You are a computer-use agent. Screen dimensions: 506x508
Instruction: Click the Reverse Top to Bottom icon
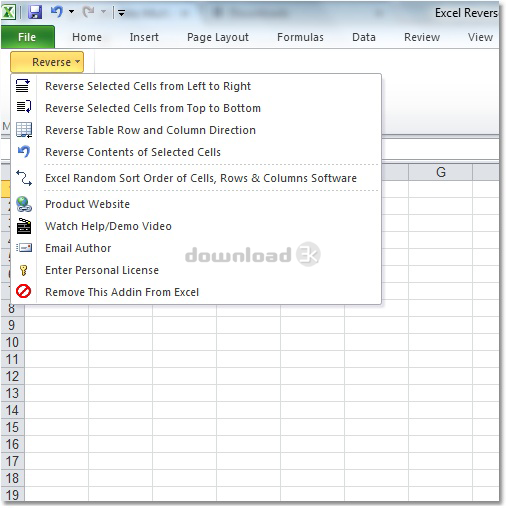24,107
